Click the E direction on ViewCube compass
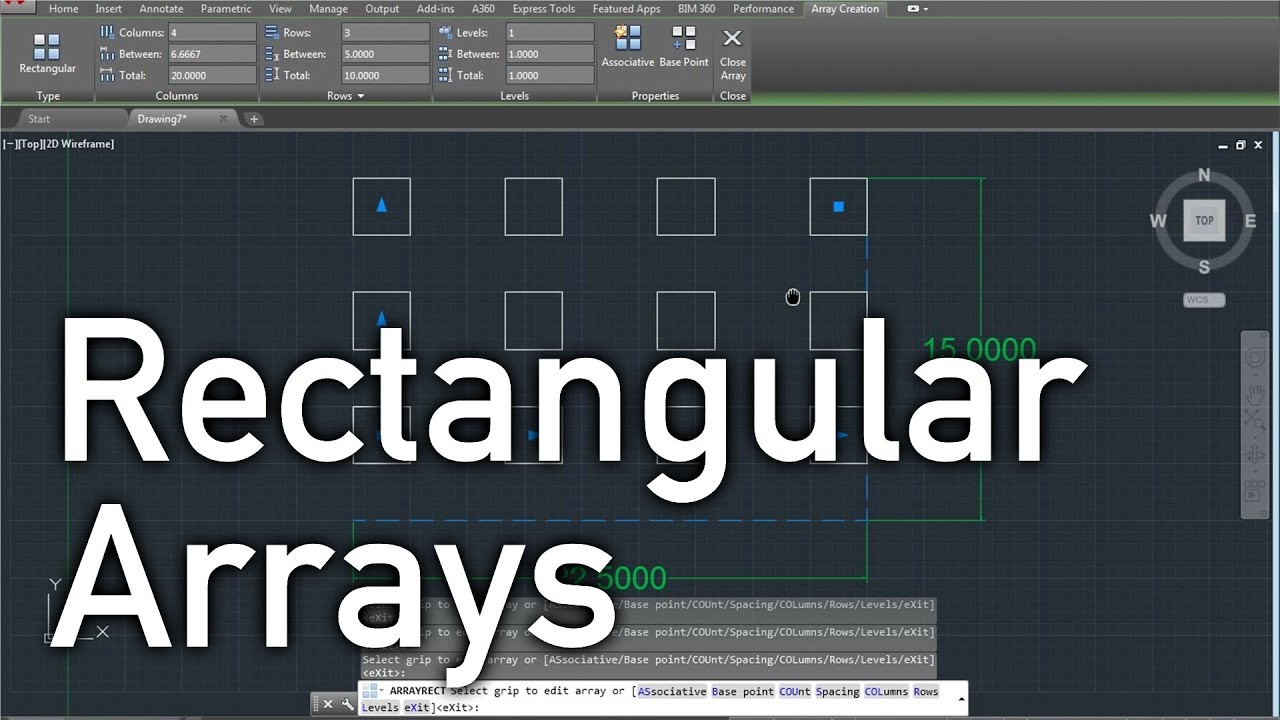 [x=1250, y=221]
